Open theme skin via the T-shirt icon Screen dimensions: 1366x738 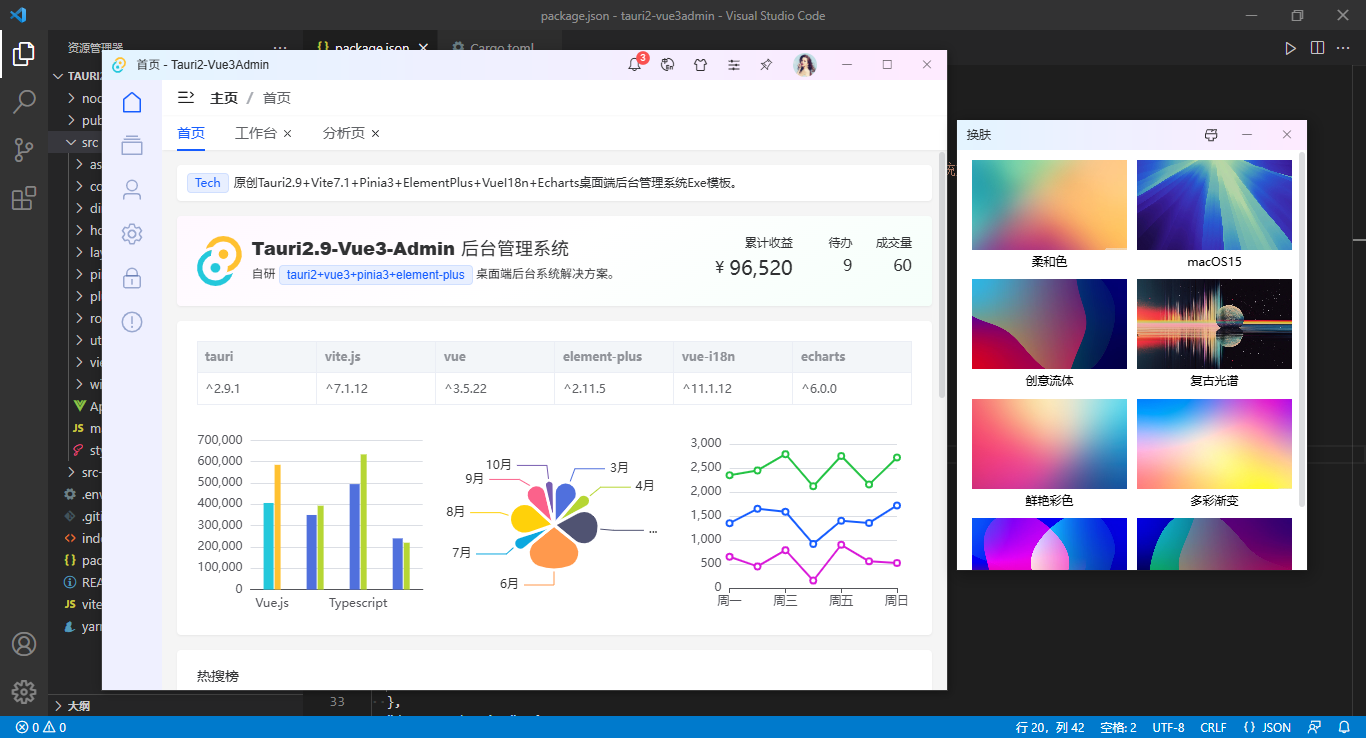[700, 63]
